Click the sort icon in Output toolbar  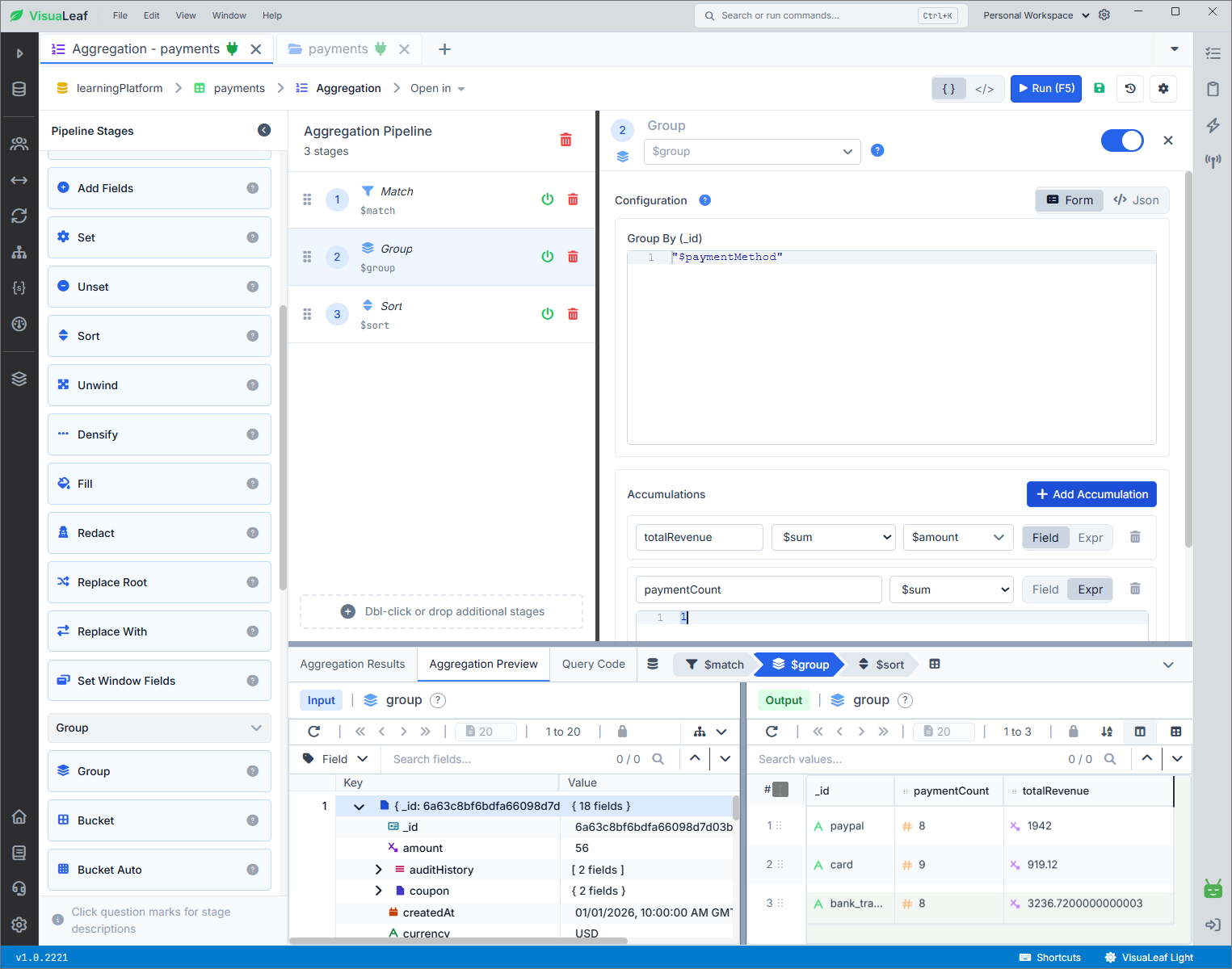(x=1107, y=732)
